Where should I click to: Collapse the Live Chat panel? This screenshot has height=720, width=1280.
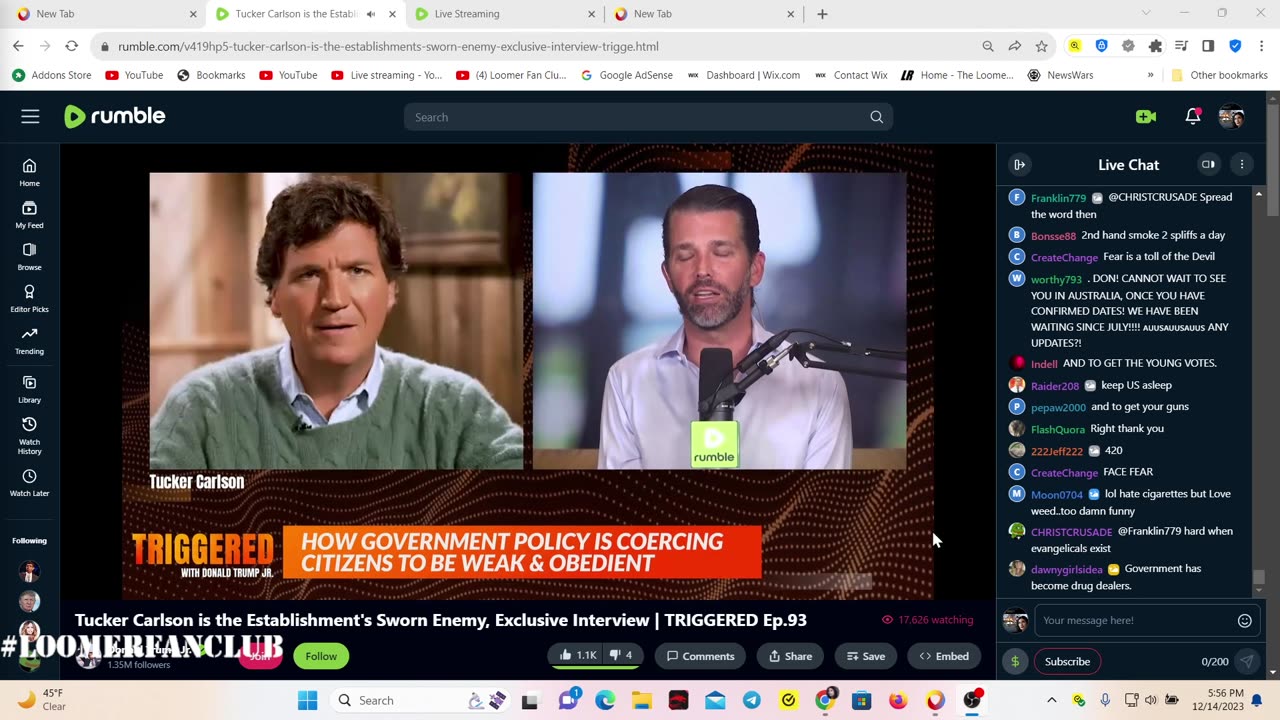coord(1019,165)
